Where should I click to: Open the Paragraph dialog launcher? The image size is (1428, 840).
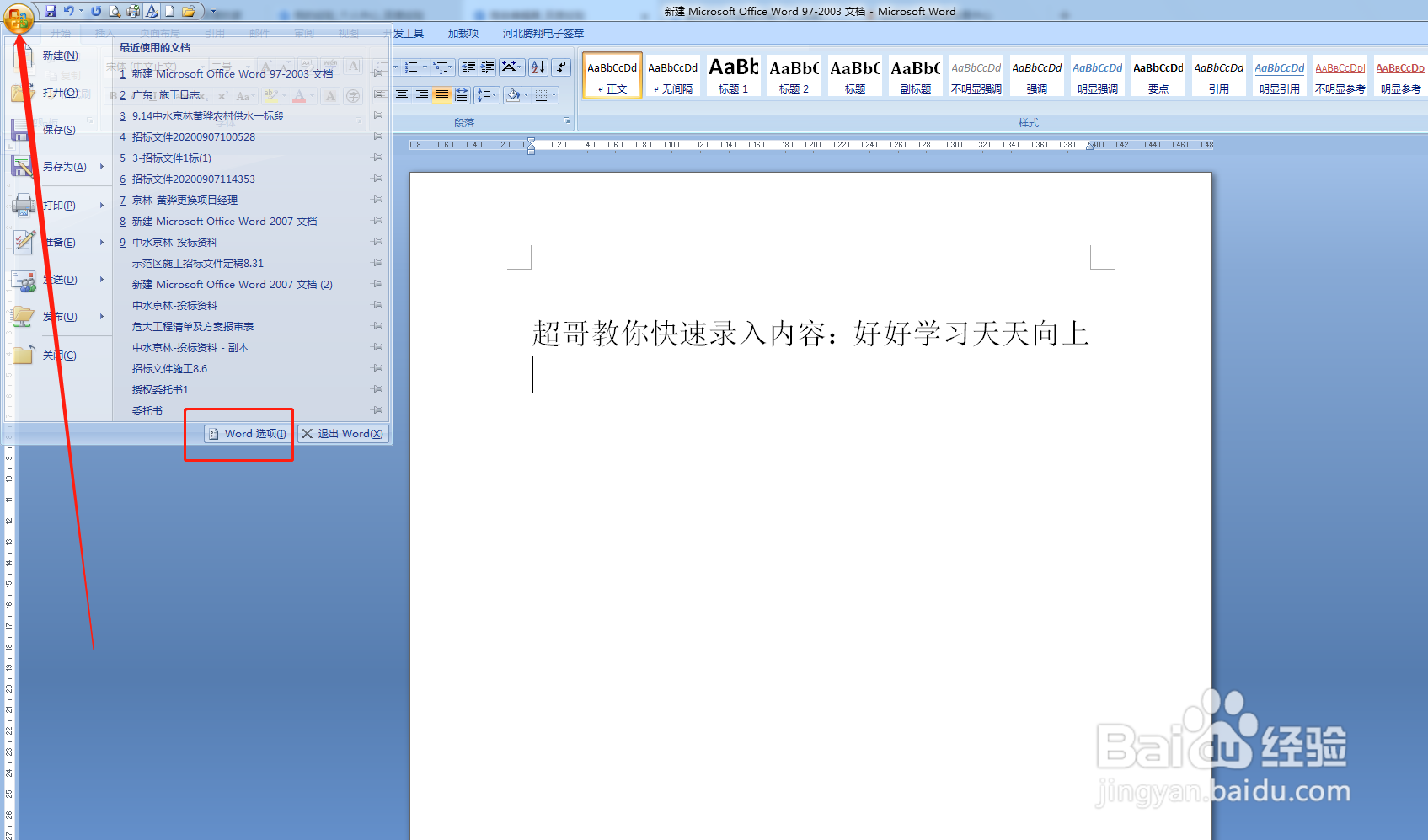567,121
